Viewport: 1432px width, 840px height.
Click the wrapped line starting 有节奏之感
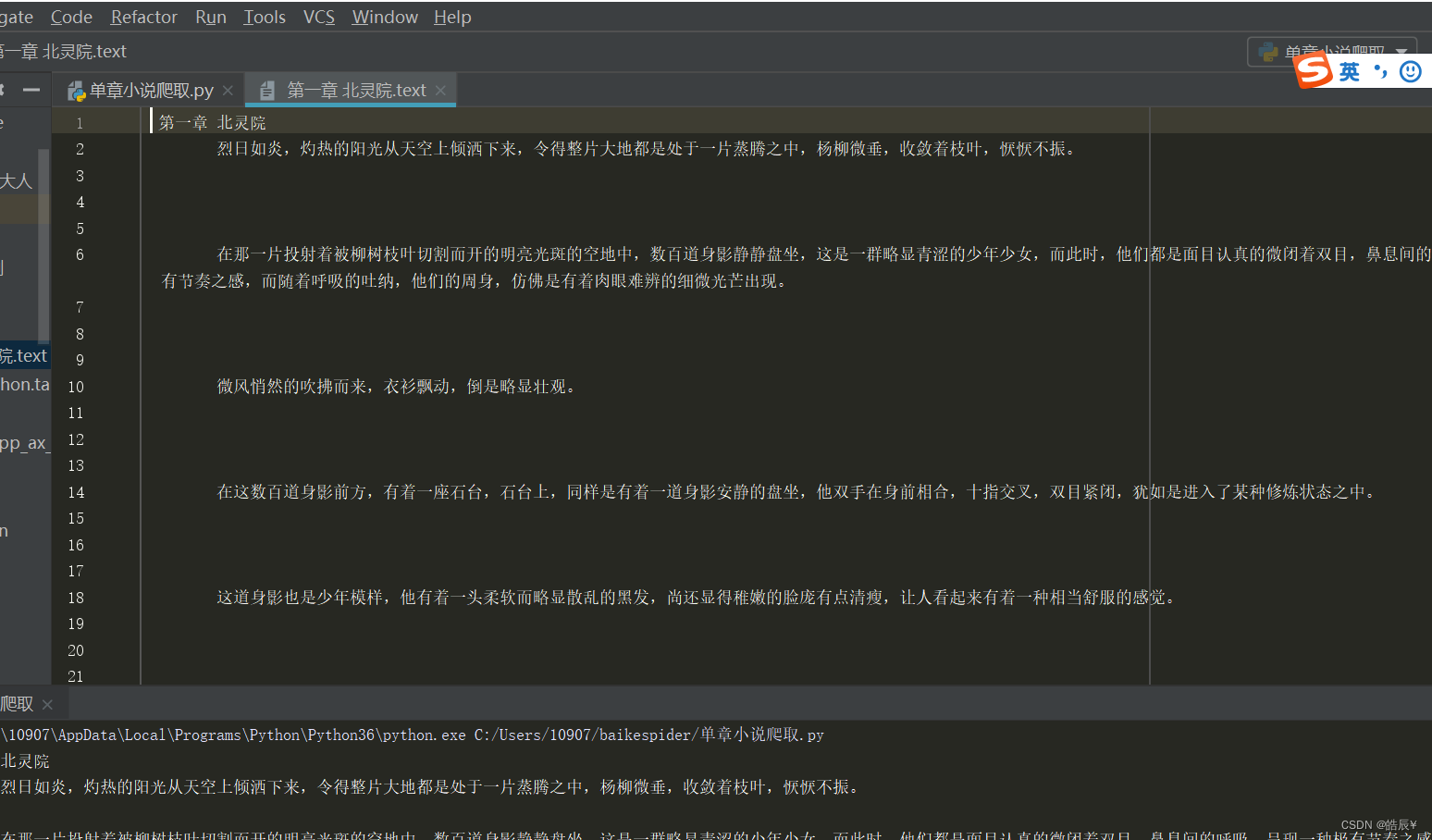point(476,280)
